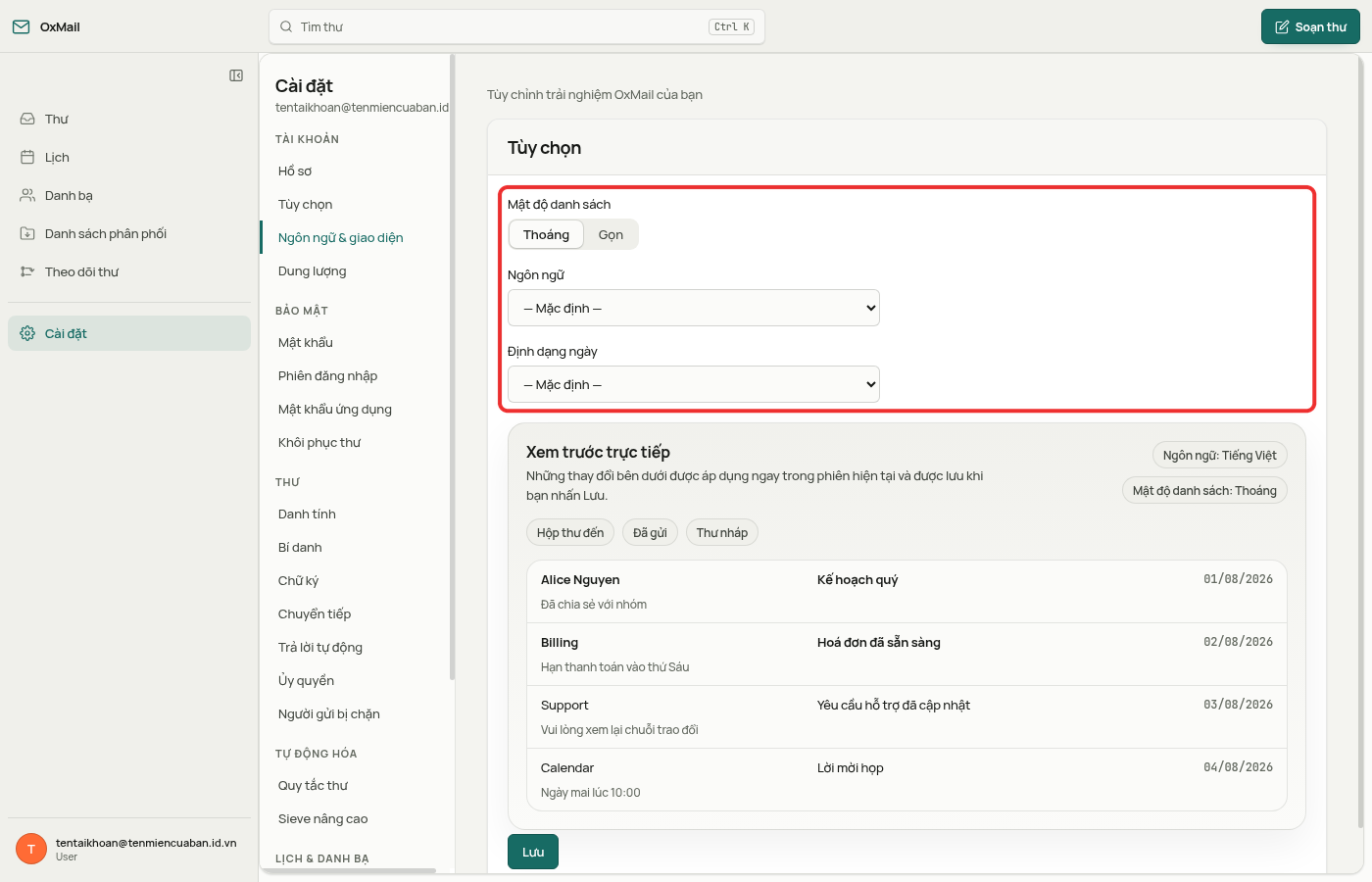This screenshot has height=882, width=1372.
Task: Click the Soạn thư compose button
Action: coord(1310,26)
